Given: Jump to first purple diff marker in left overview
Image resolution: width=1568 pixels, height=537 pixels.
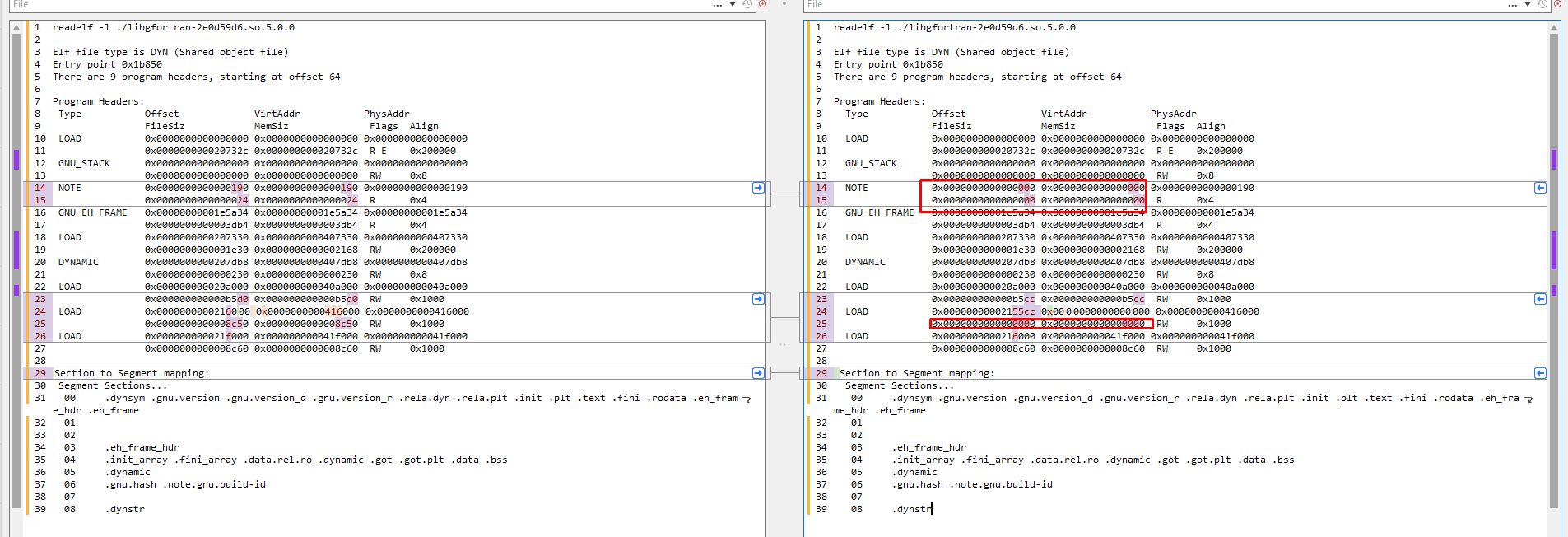Looking at the screenshot, I should pyautogui.click(x=16, y=159).
